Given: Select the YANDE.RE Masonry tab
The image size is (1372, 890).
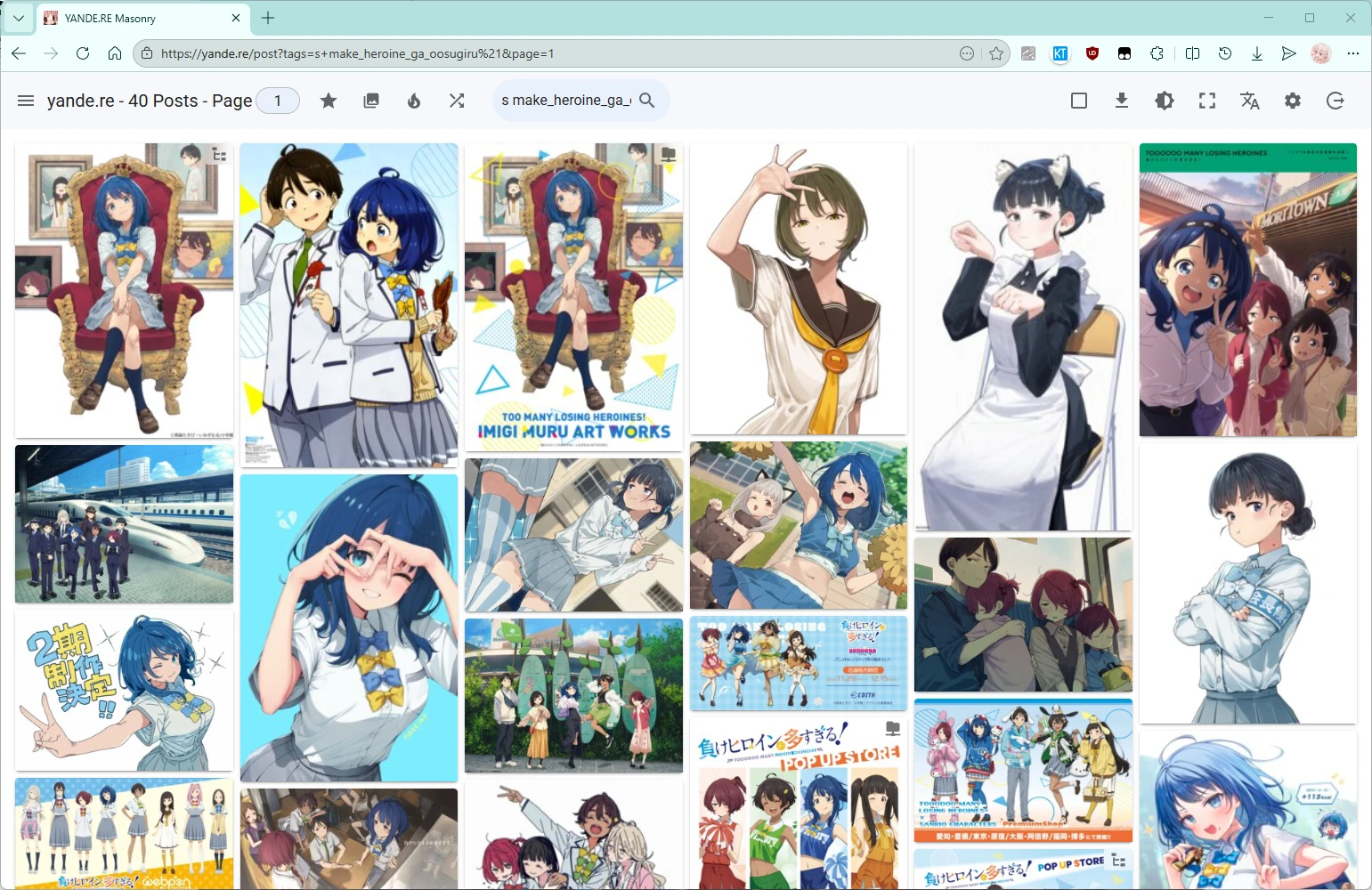Looking at the screenshot, I should click(x=143, y=18).
